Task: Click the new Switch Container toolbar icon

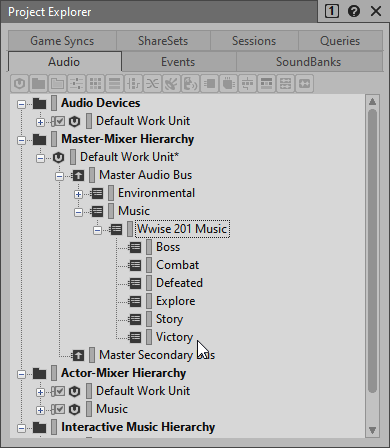Action: [x=134, y=83]
